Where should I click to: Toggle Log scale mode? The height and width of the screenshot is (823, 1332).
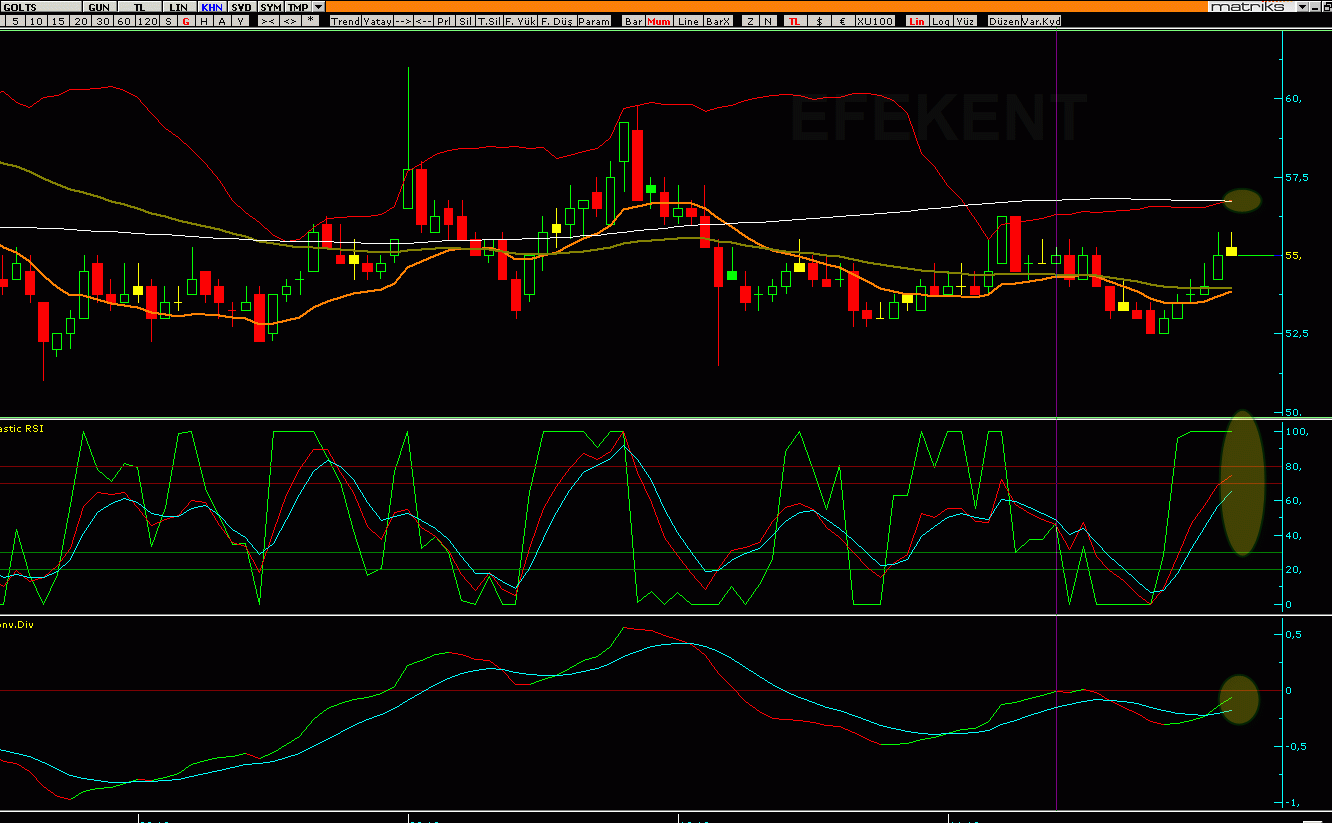(x=941, y=21)
